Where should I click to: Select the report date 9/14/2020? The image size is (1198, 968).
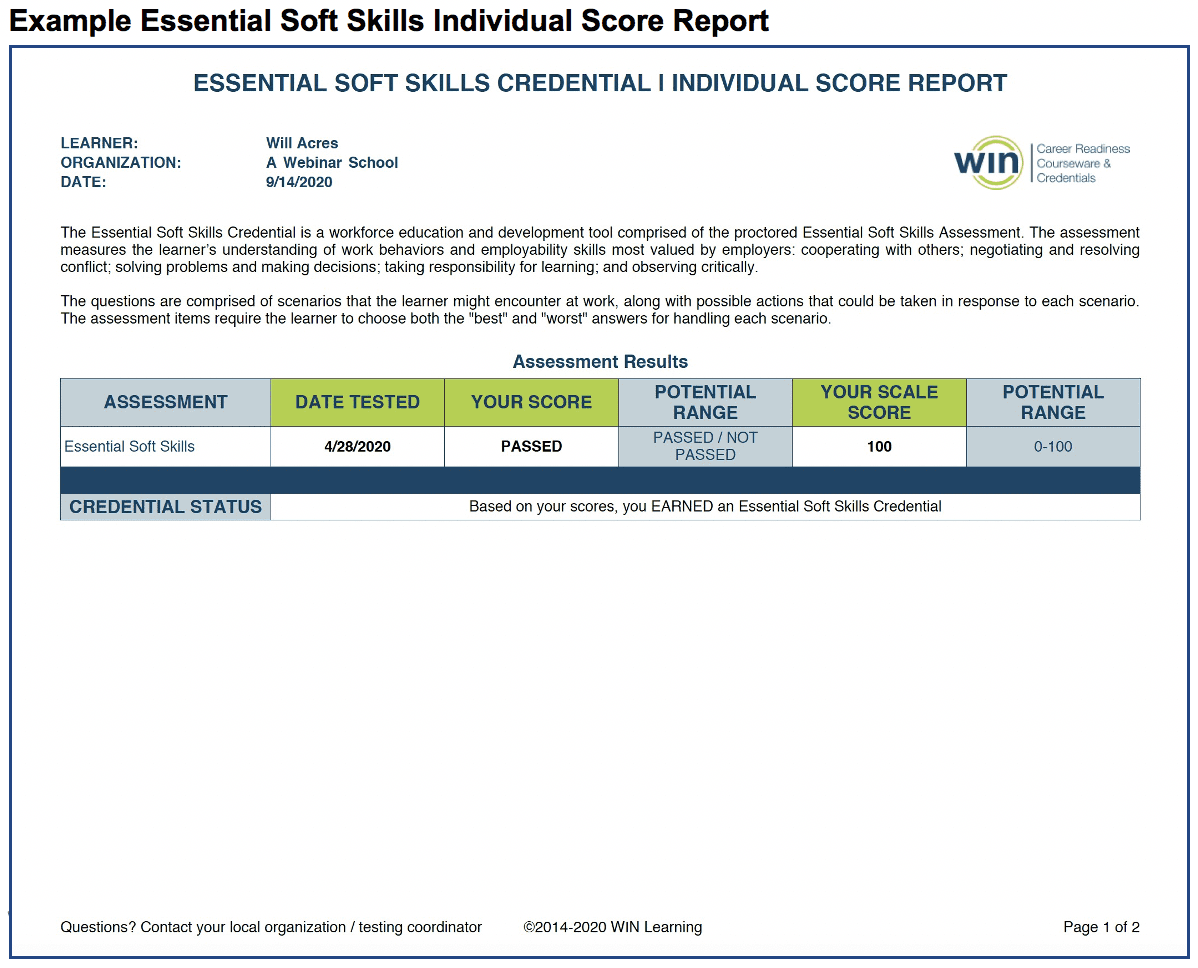tap(299, 182)
